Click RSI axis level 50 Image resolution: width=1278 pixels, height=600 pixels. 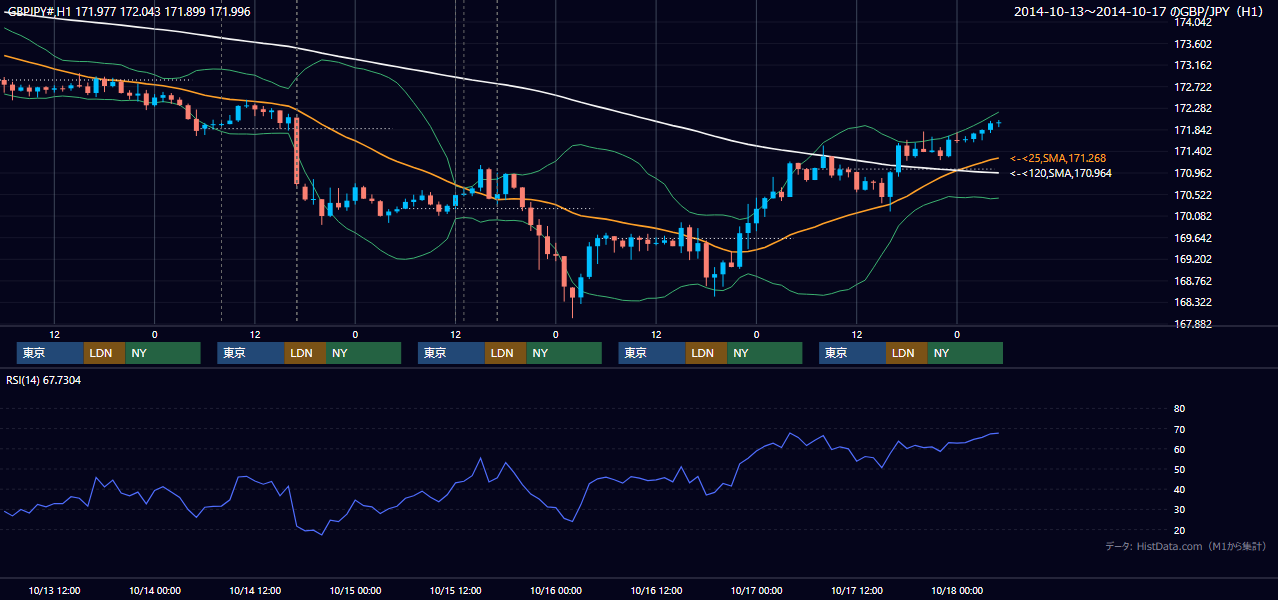(1179, 469)
